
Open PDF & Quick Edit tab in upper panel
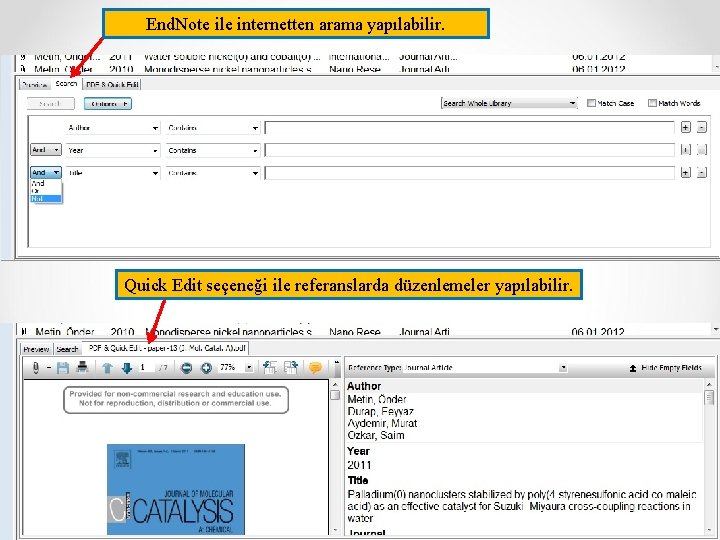112,84
